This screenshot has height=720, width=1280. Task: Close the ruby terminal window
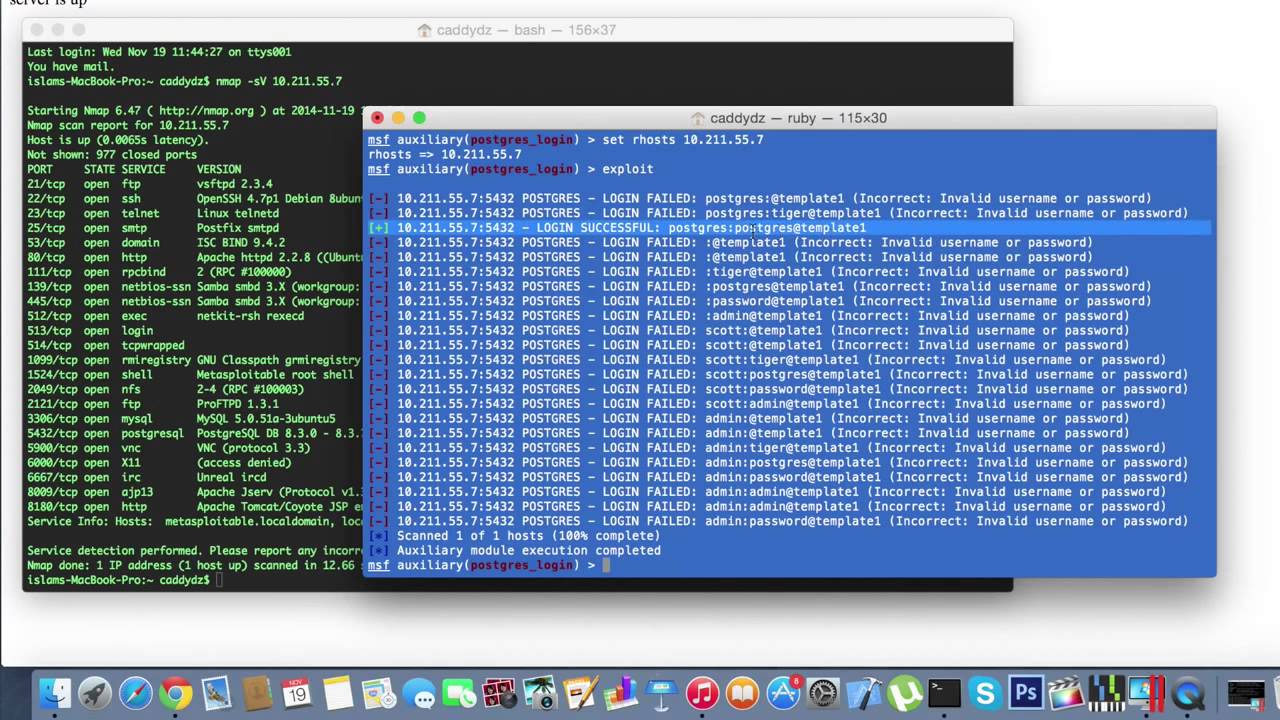click(377, 118)
